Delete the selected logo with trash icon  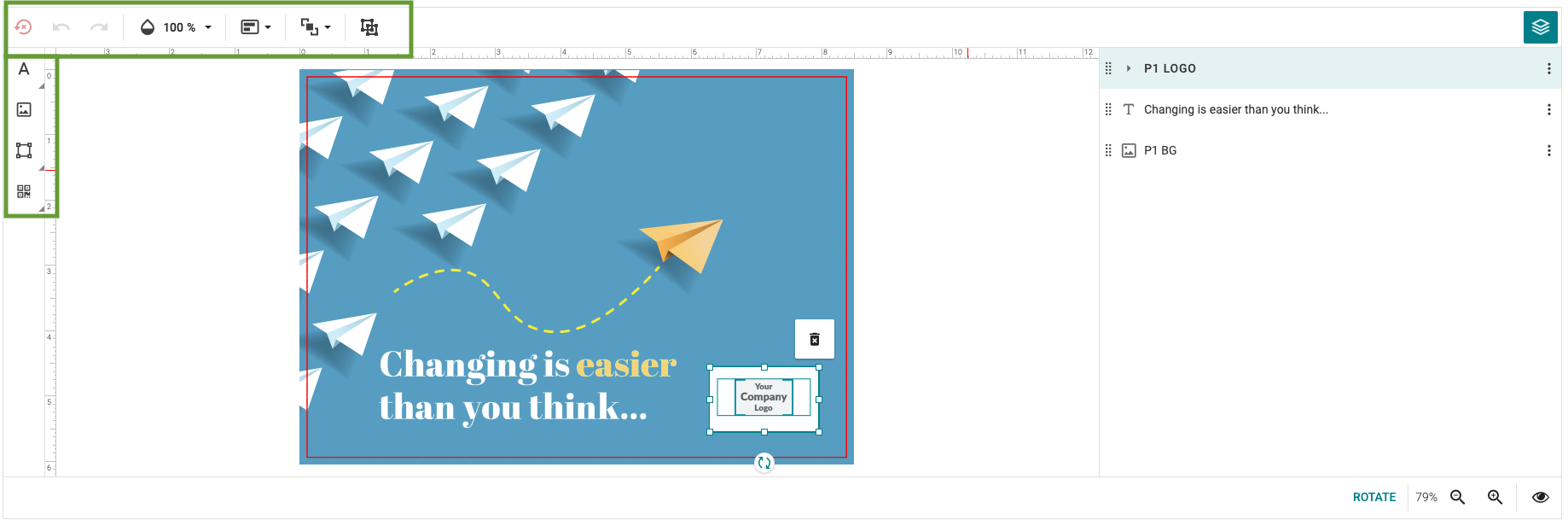[x=815, y=339]
